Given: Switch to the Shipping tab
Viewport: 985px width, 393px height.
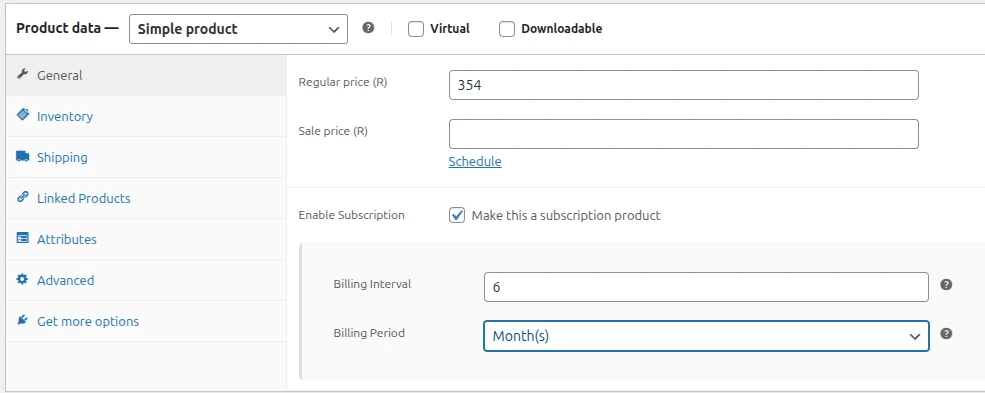Looking at the screenshot, I should point(146,158).
